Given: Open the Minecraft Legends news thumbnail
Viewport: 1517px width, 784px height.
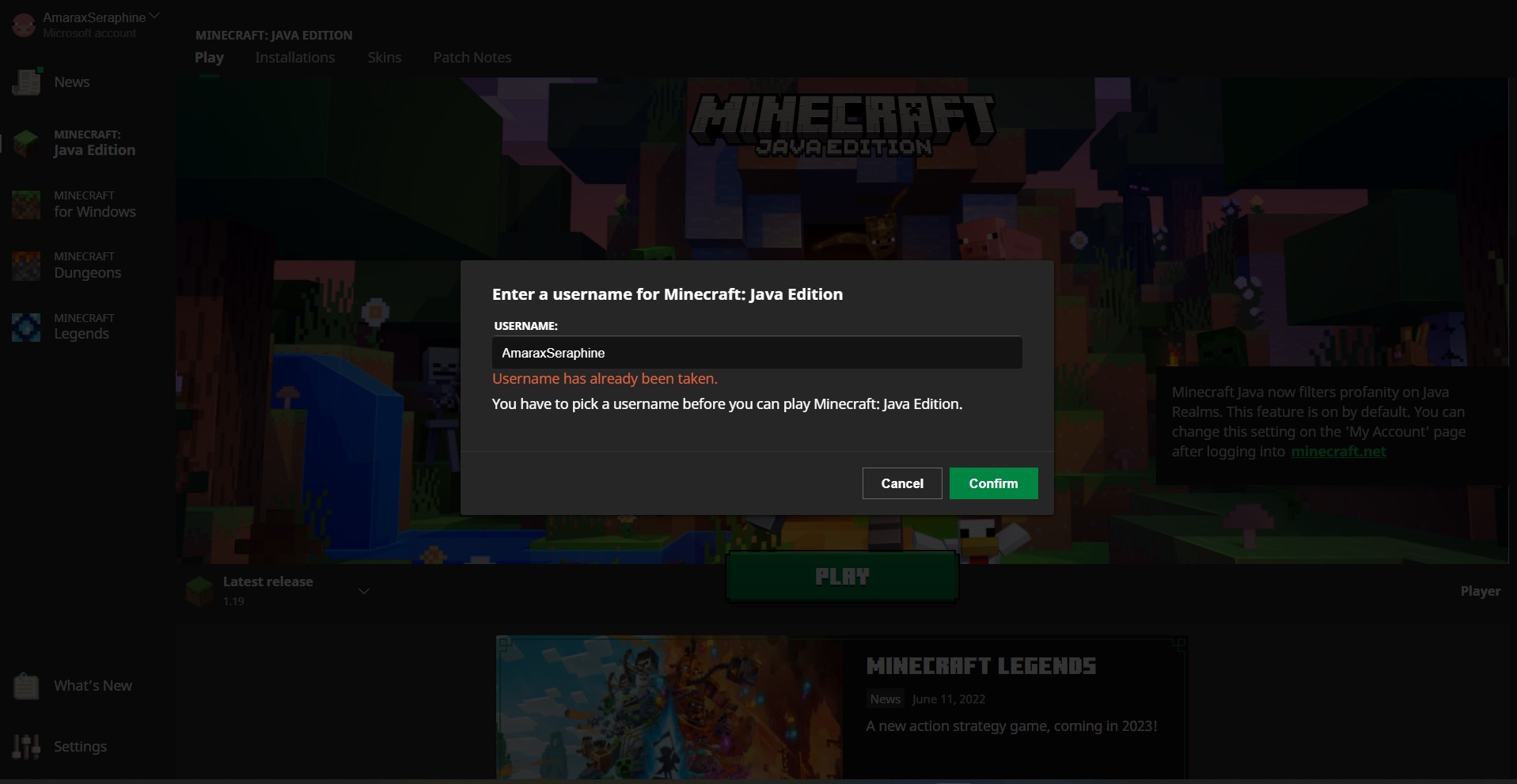Looking at the screenshot, I should [x=669, y=707].
